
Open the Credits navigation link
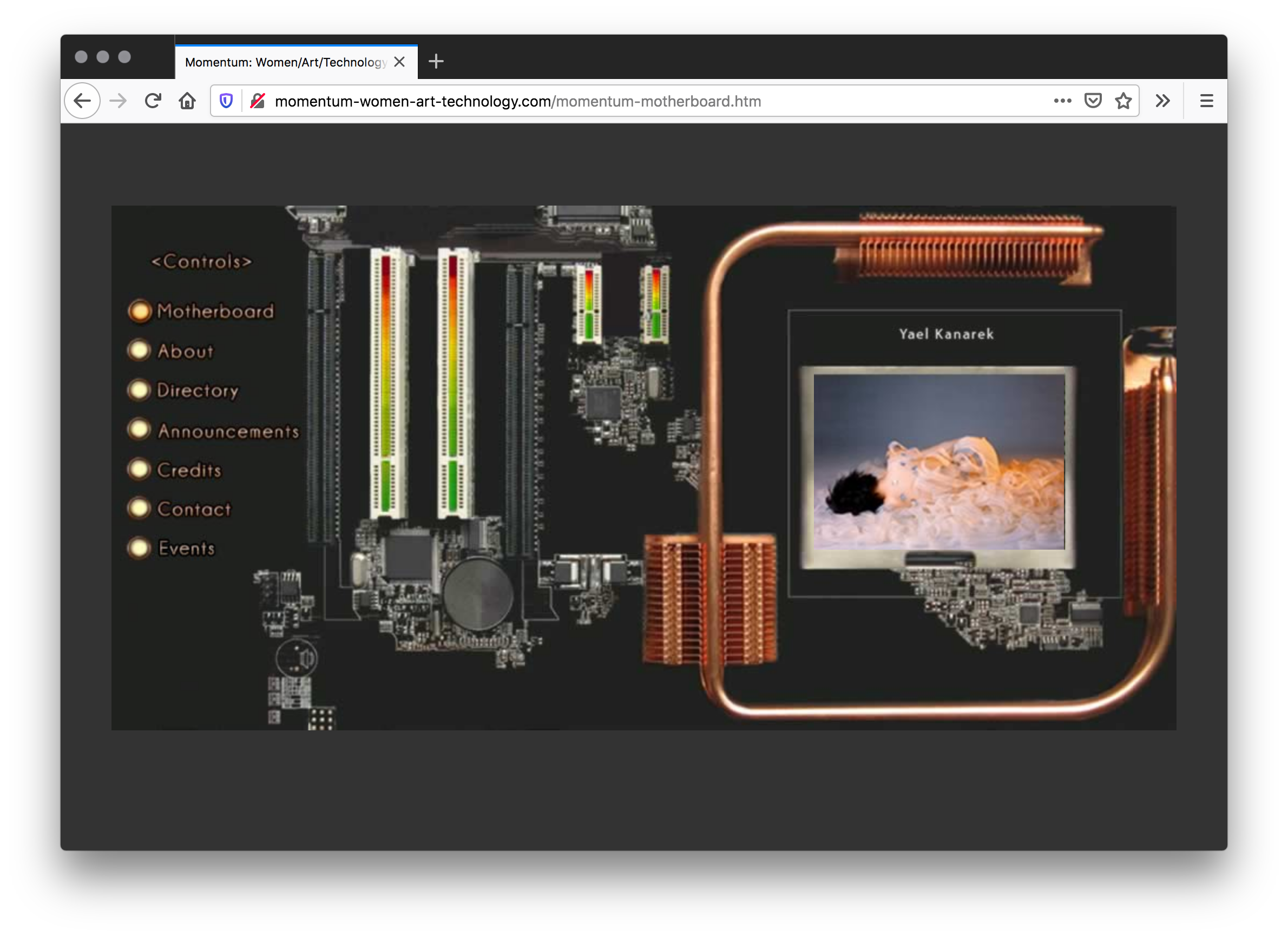tap(189, 470)
